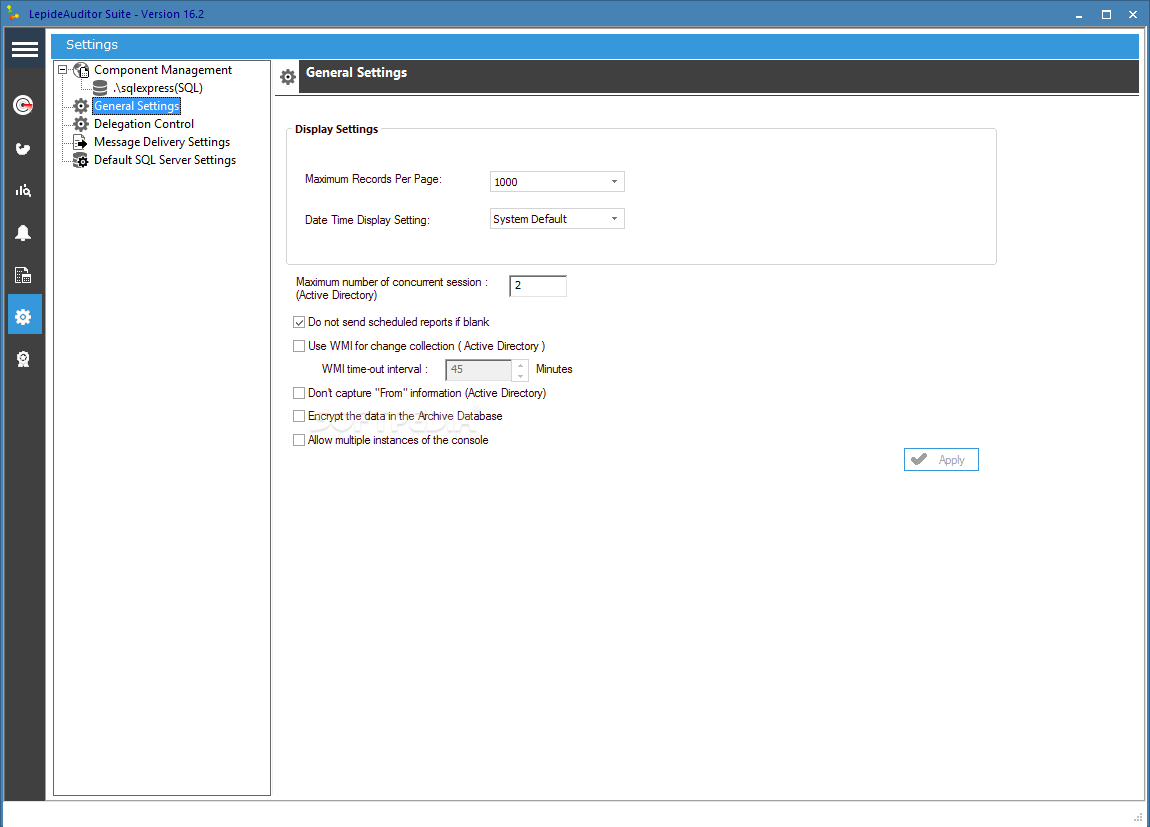Open the reports chart-search sidebar icon
Image resolution: width=1150 pixels, height=827 pixels.
23,191
